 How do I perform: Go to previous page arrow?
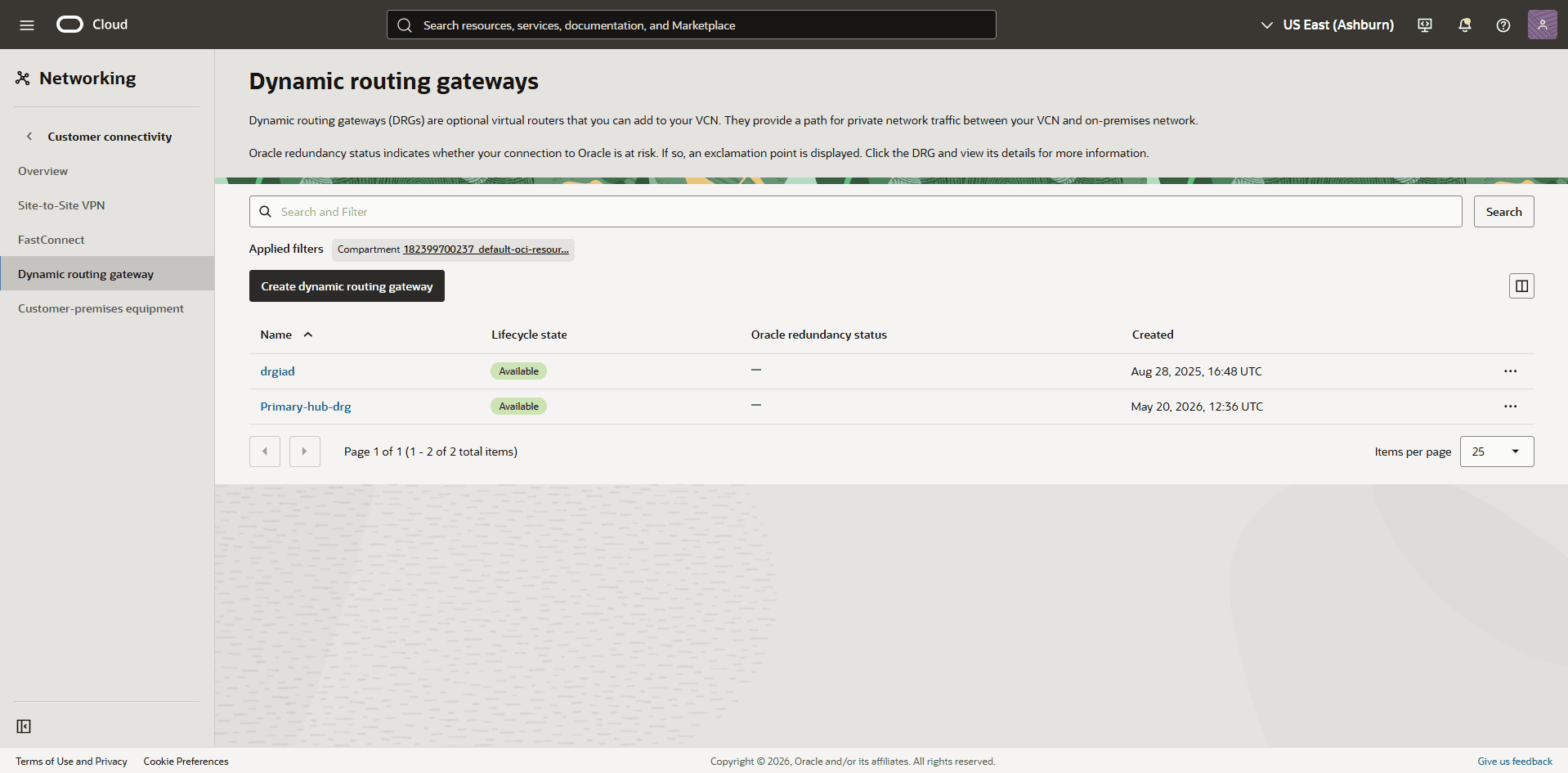point(265,452)
